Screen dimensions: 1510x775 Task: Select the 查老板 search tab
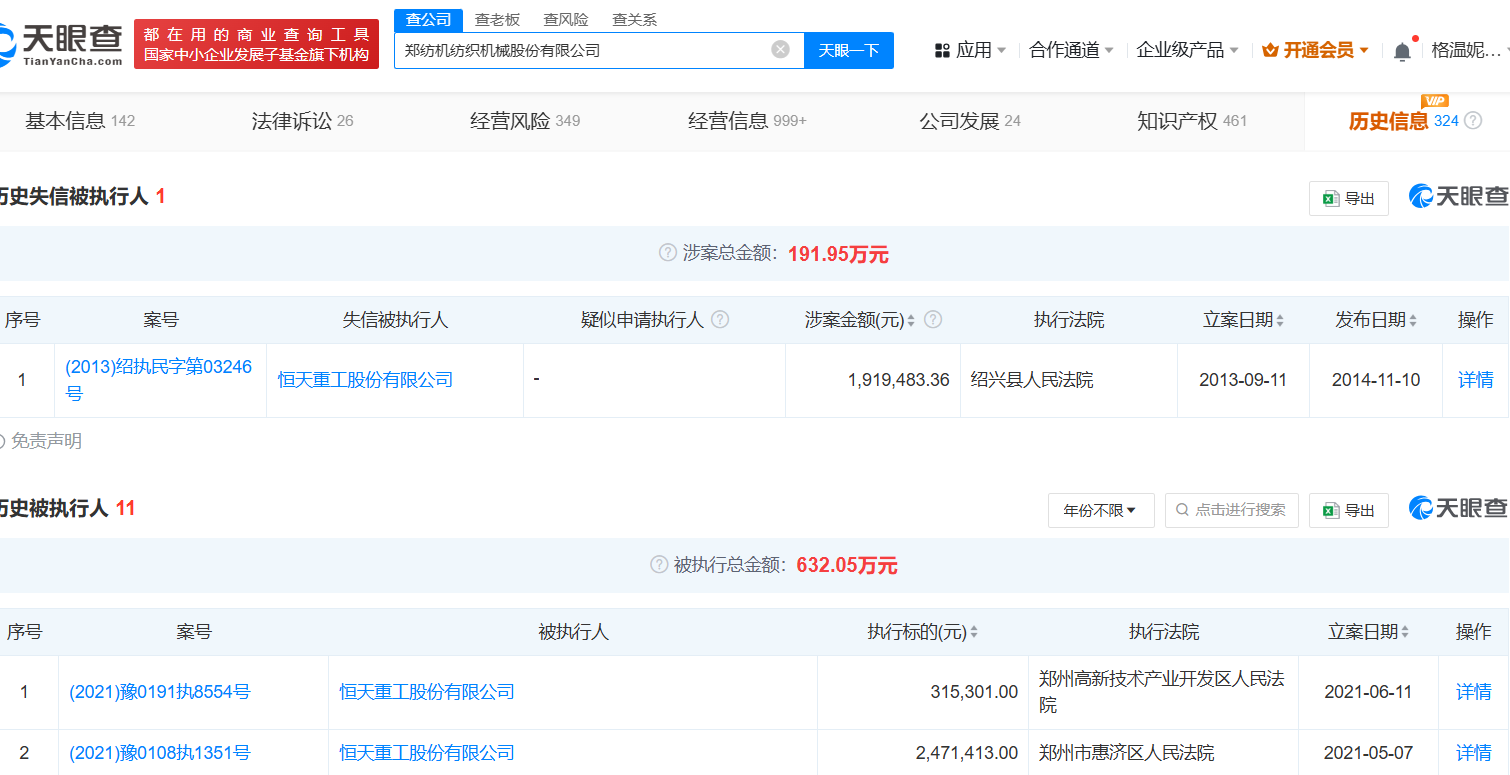point(497,20)
